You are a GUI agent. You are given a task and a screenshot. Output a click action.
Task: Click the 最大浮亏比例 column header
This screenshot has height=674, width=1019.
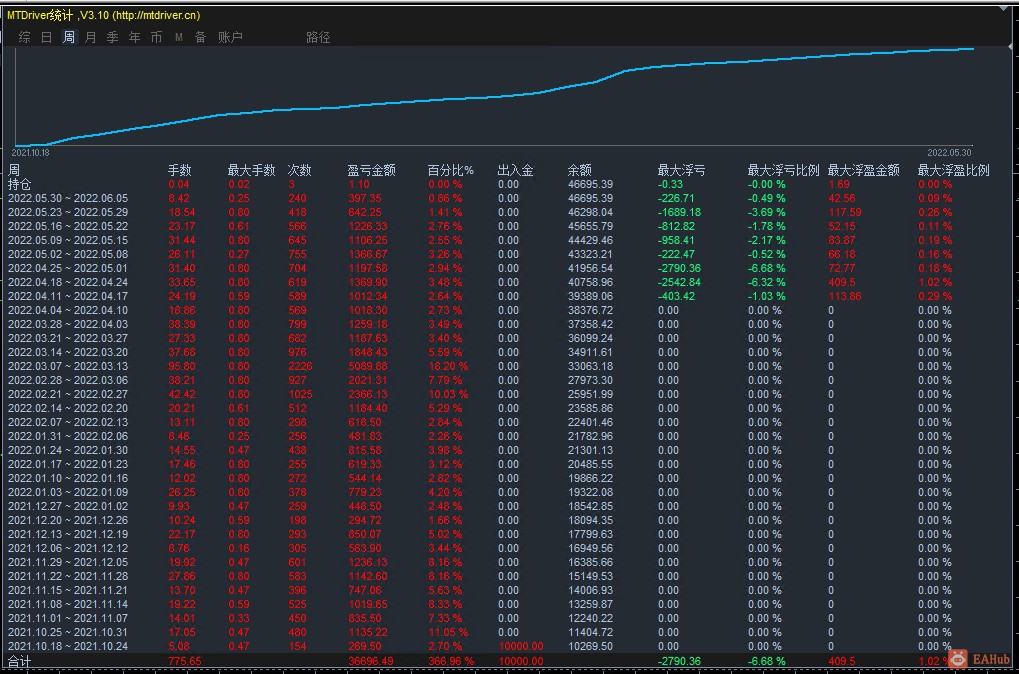pos(783,170)
